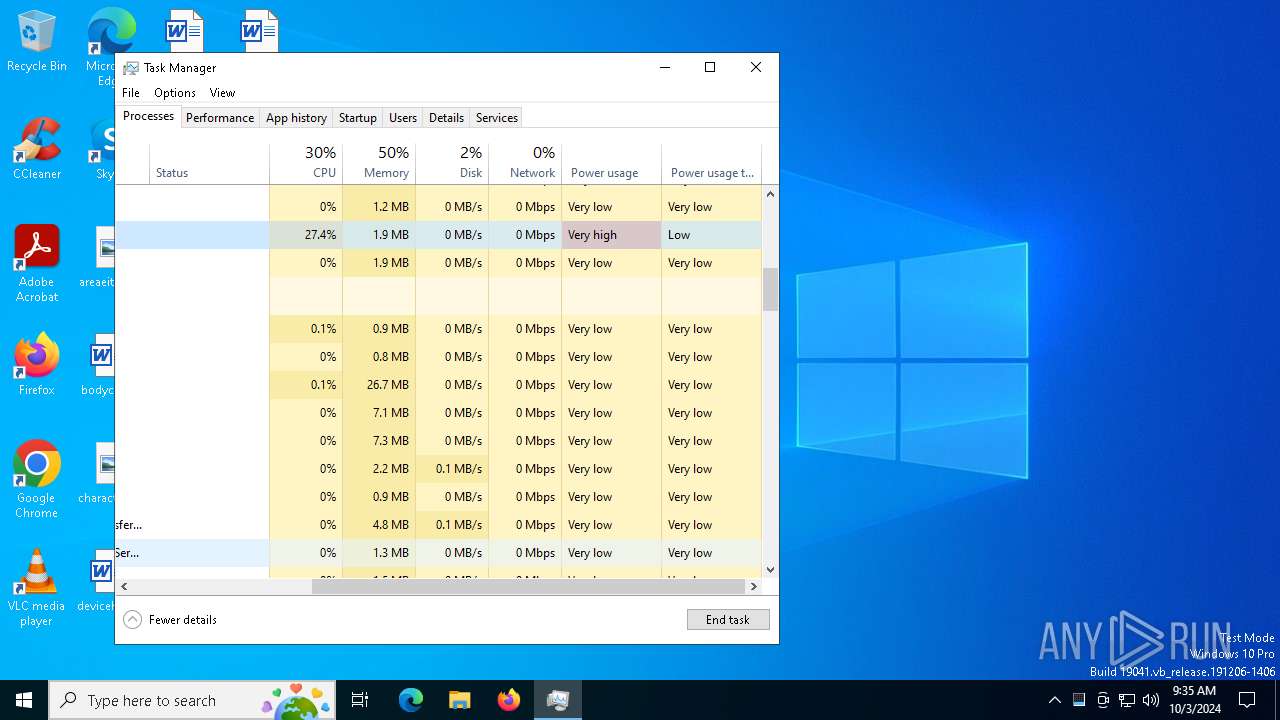Viewport: 1280px width, 720px height.
Task: Open the File menu in Task Manager
Action: tap(131, 93)
